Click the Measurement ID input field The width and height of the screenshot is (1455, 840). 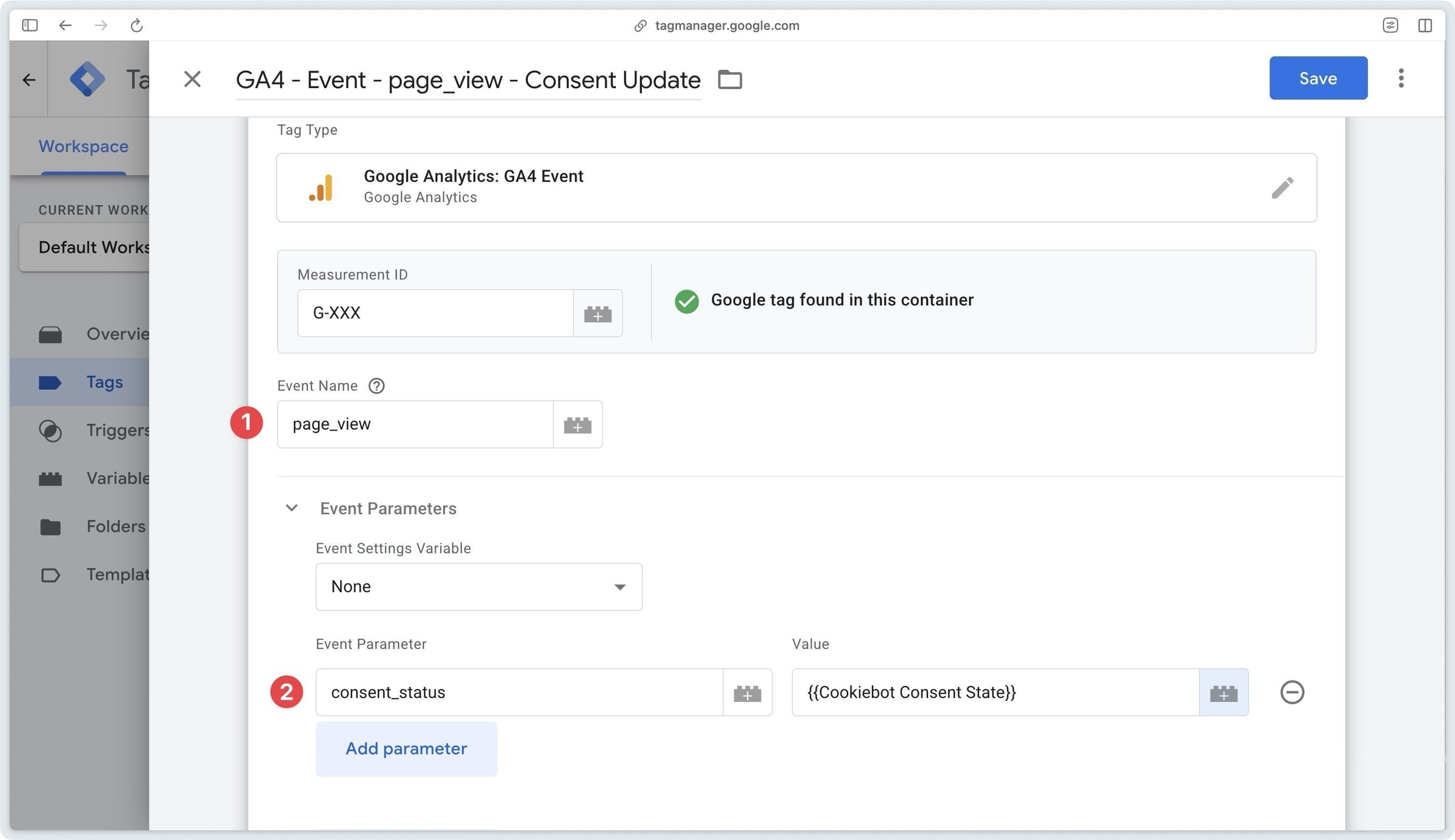click(x=435, y=313)
